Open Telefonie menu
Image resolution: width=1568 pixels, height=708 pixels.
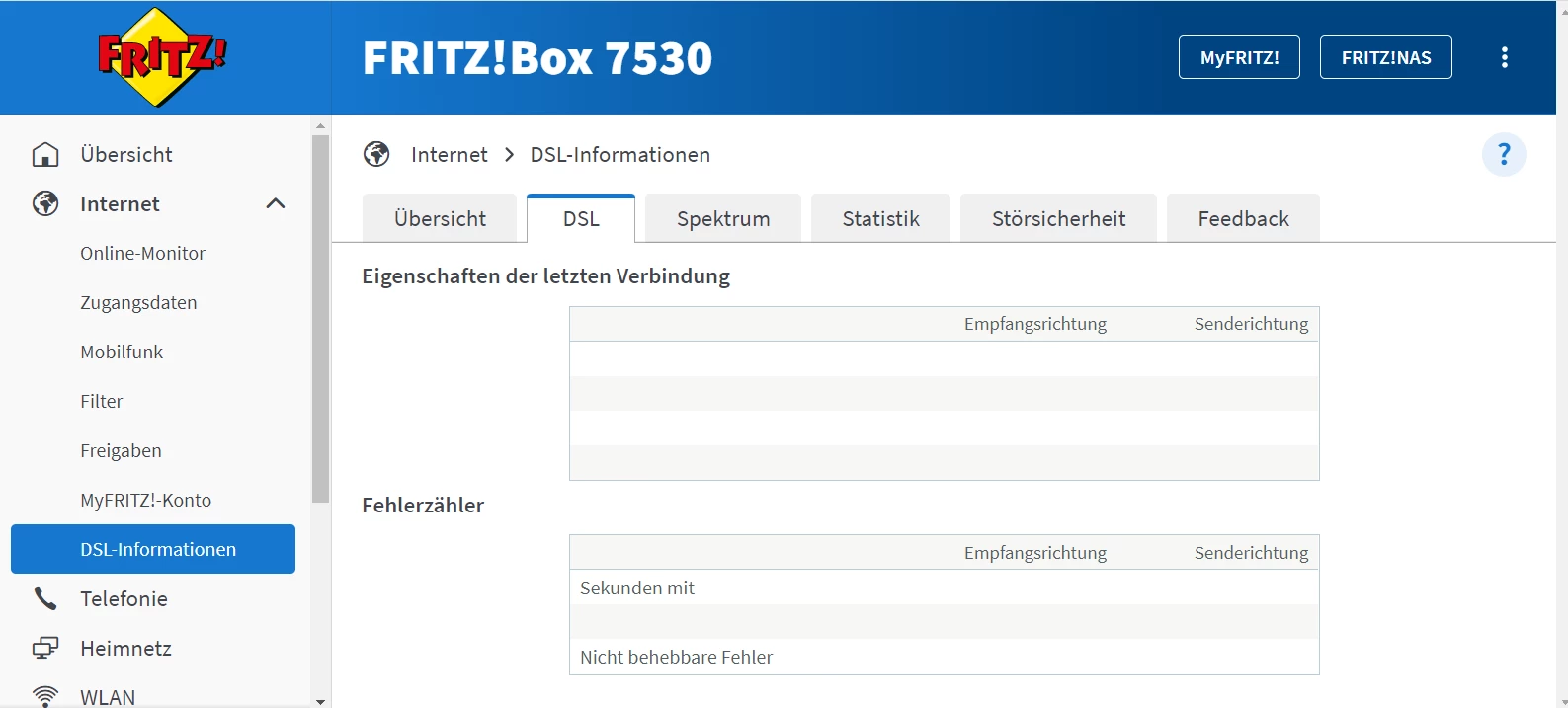click(x=124, y=599)
